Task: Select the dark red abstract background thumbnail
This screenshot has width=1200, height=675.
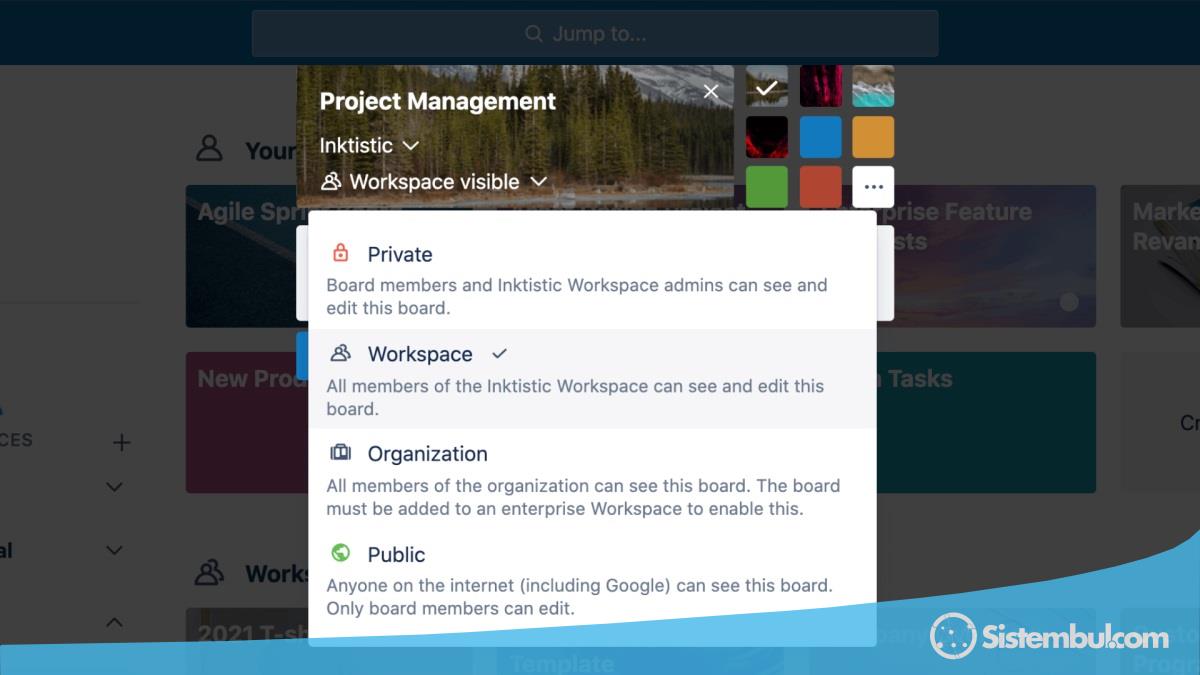Action: pyautogui.click(x=821, y=87)
